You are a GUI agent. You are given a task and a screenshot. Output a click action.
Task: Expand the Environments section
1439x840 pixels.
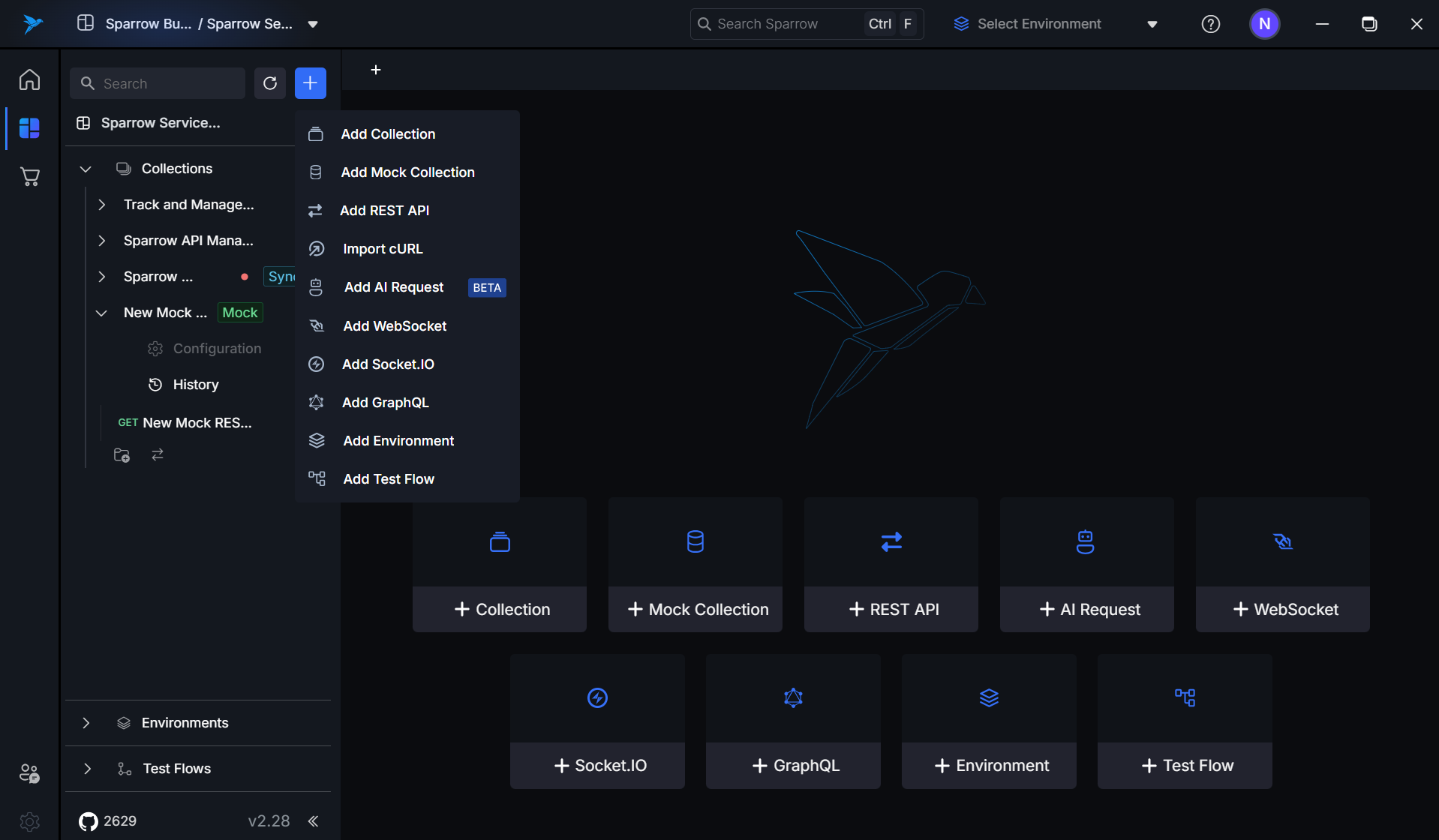[86, 723]
